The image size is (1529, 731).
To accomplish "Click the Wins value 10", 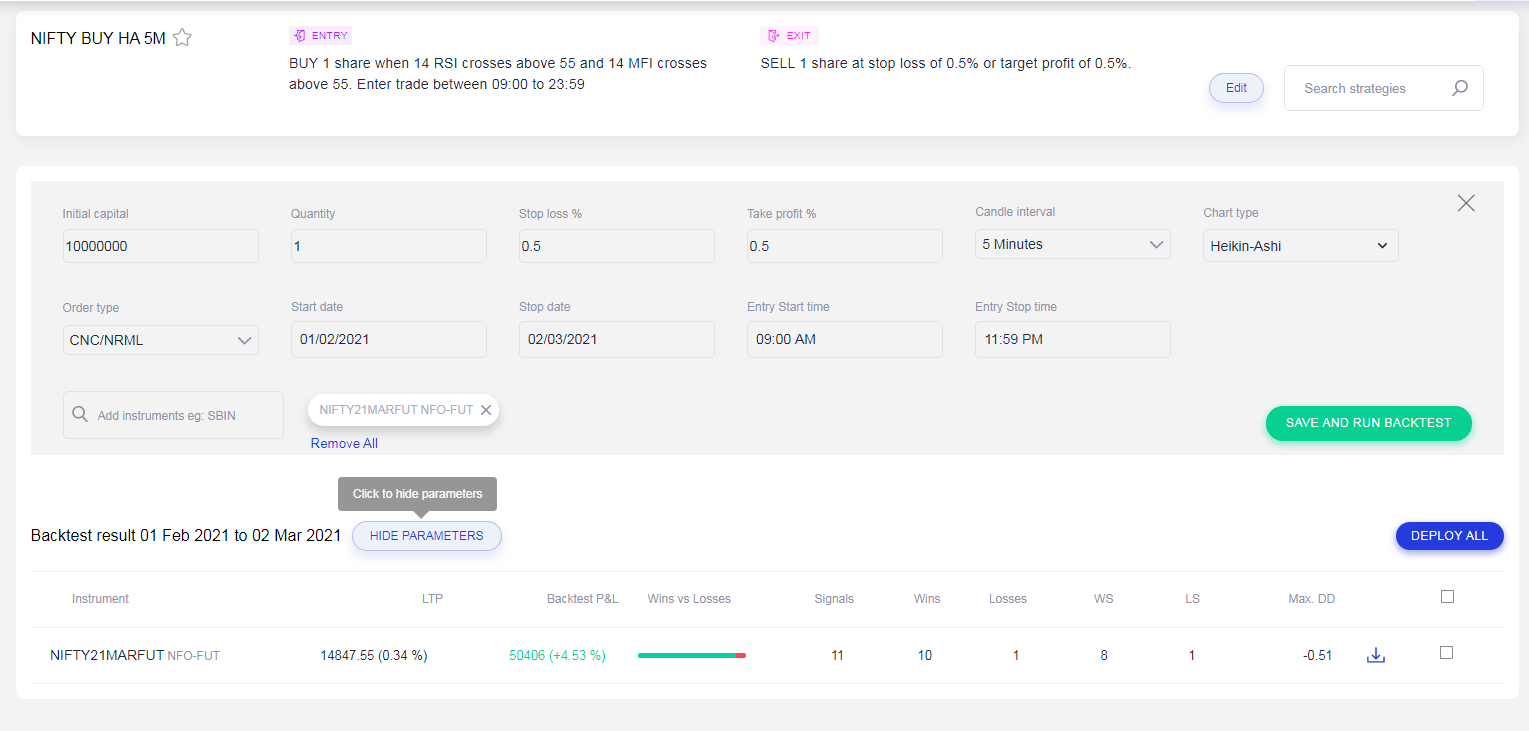I will (x=925, y=656).
